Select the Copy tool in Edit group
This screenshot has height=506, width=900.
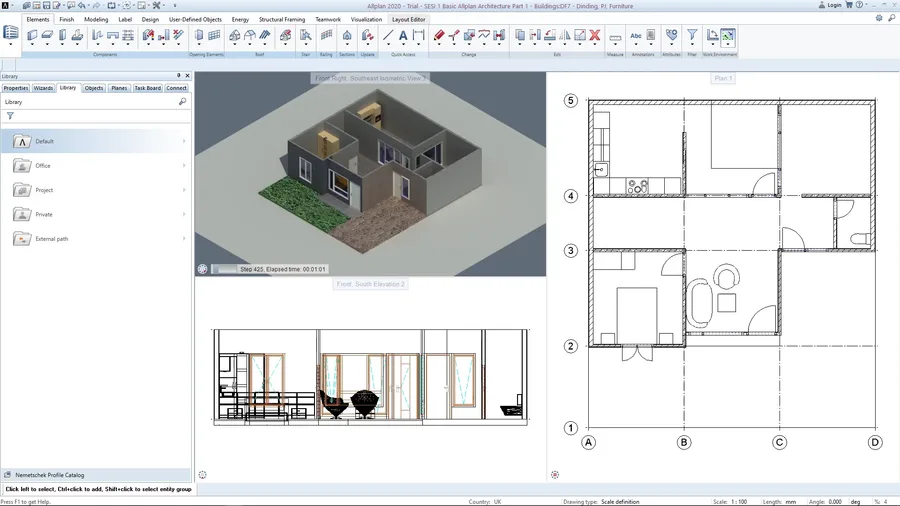(519, 36)
